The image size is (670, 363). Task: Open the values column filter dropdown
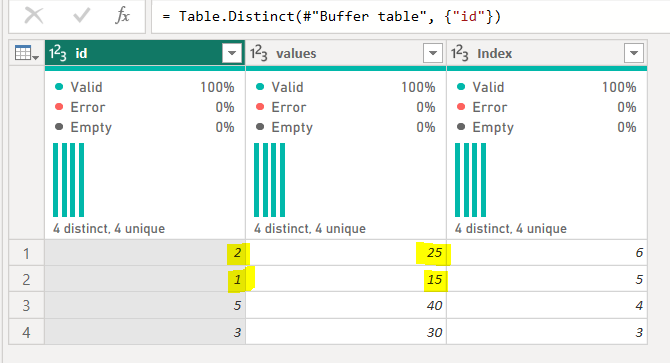[x=433, y=53]
